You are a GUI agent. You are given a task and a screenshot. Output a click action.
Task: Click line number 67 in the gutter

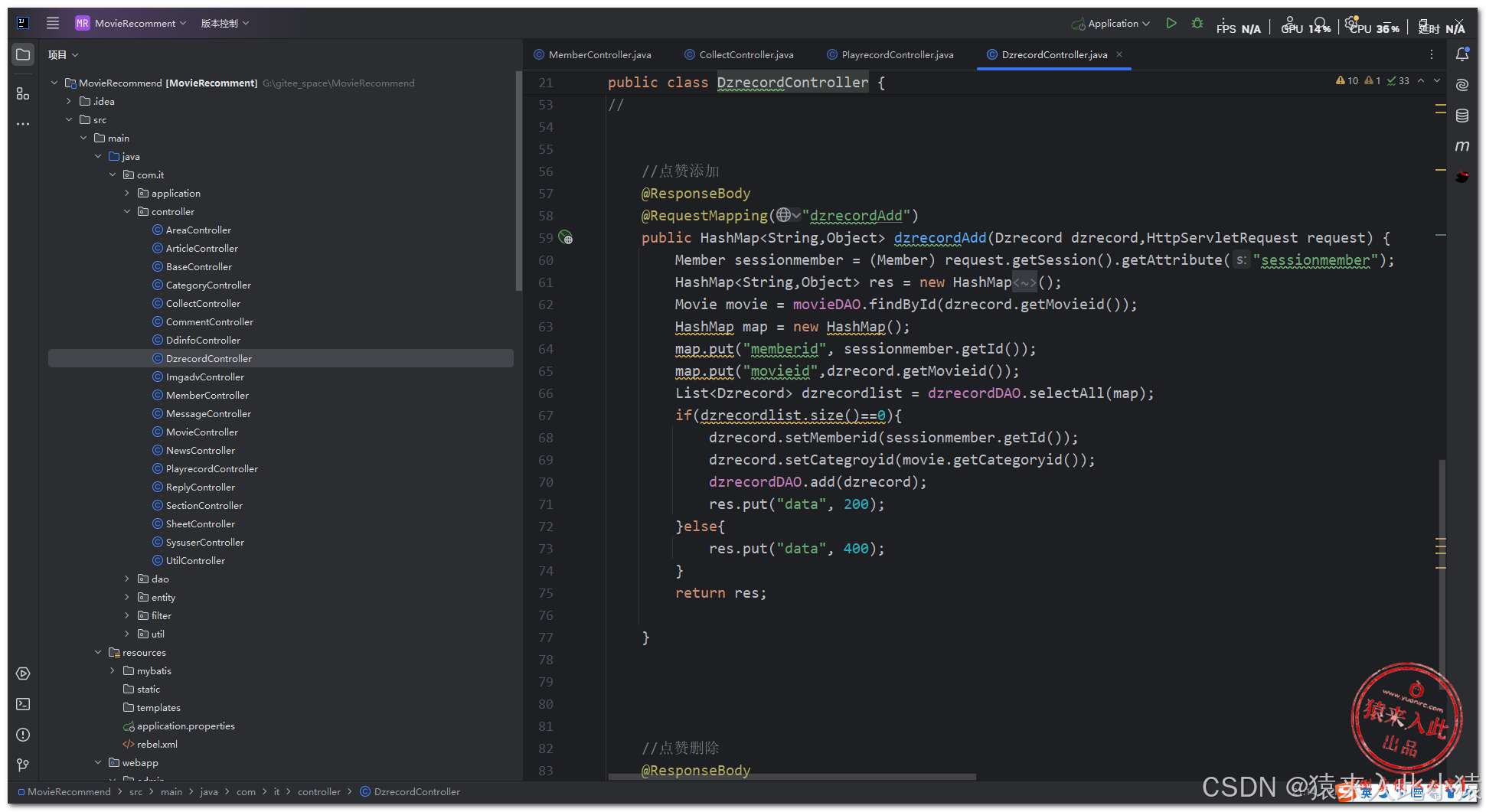545,416
